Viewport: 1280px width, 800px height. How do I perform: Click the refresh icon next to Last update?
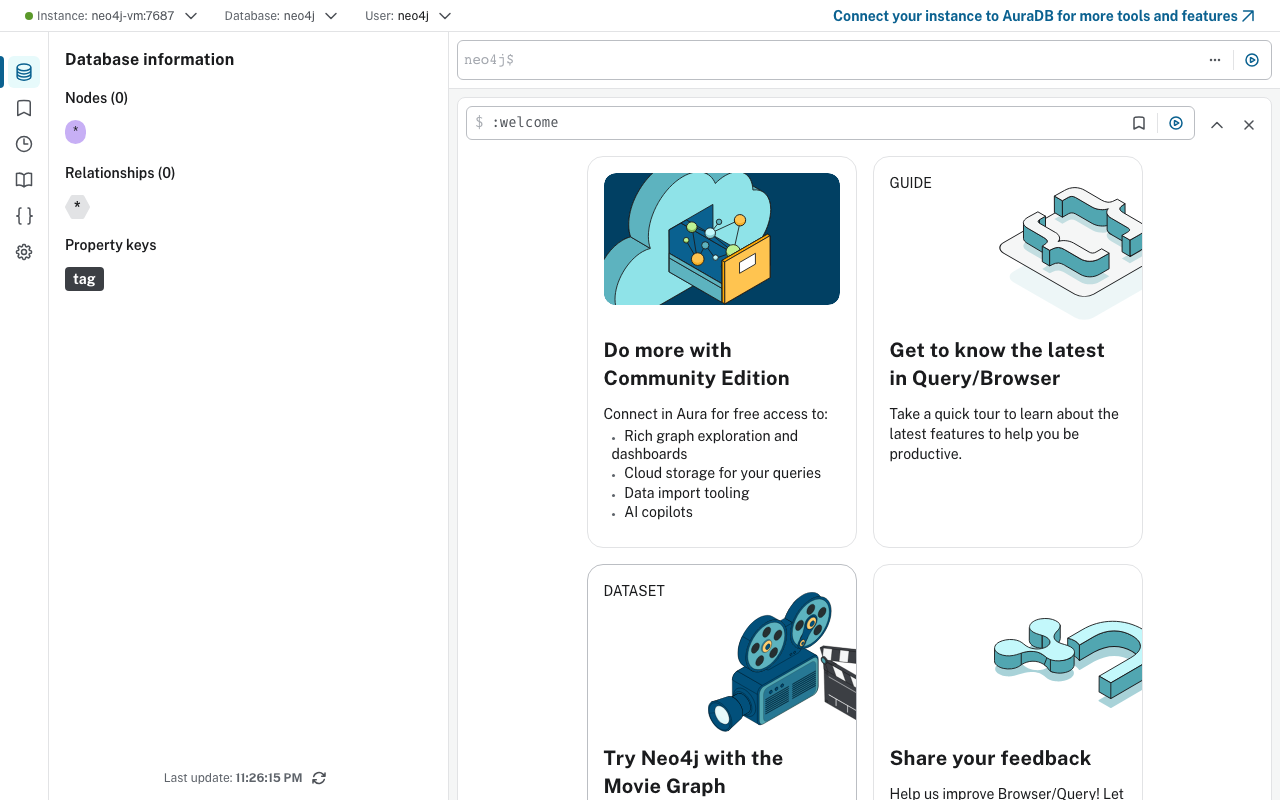[319, 778]
